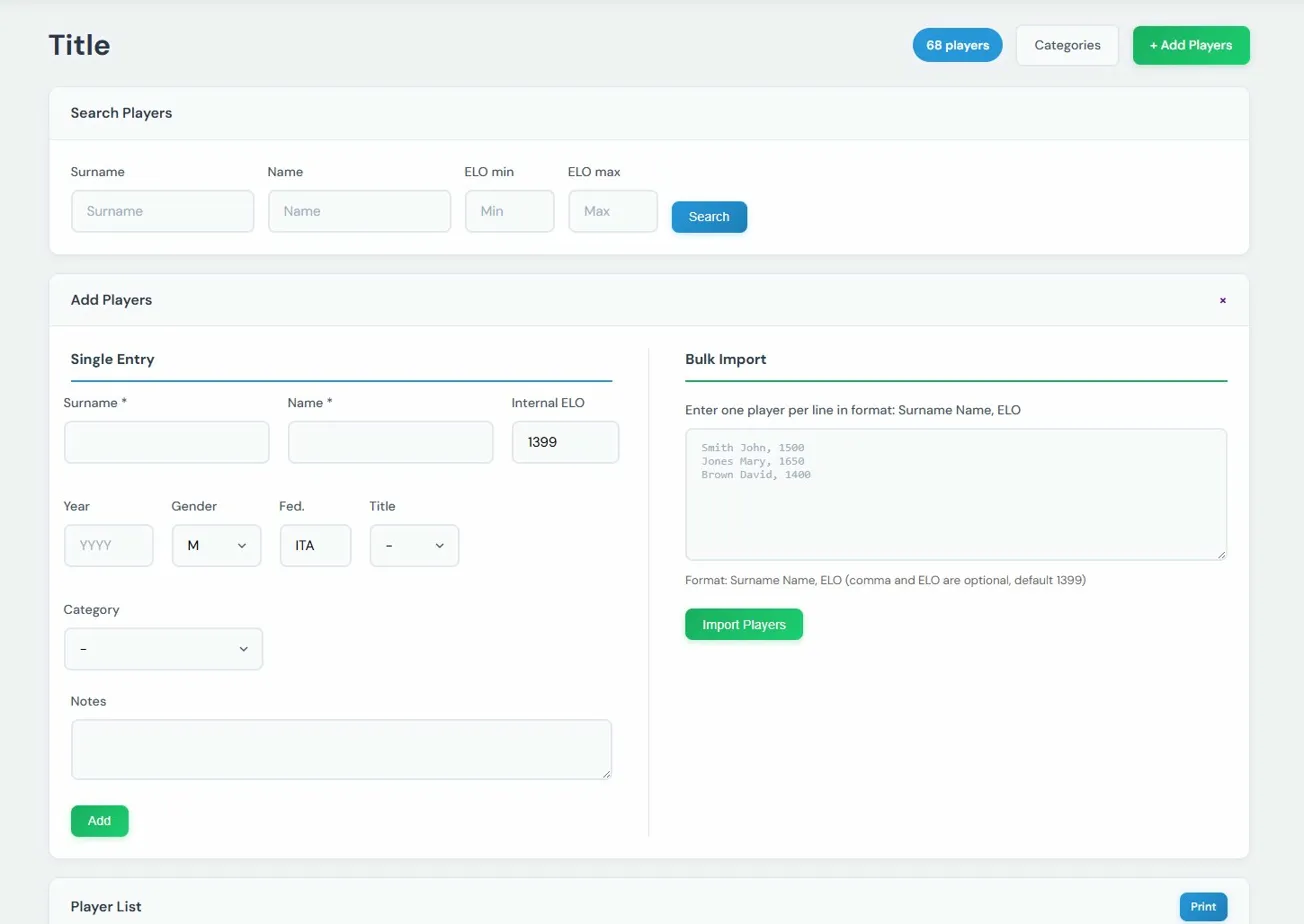
Task: Open the Categories page
Action: tap(1067, 45)
